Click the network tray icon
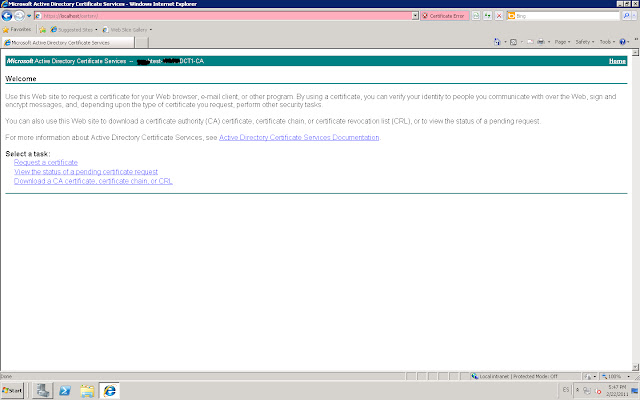 587,391
